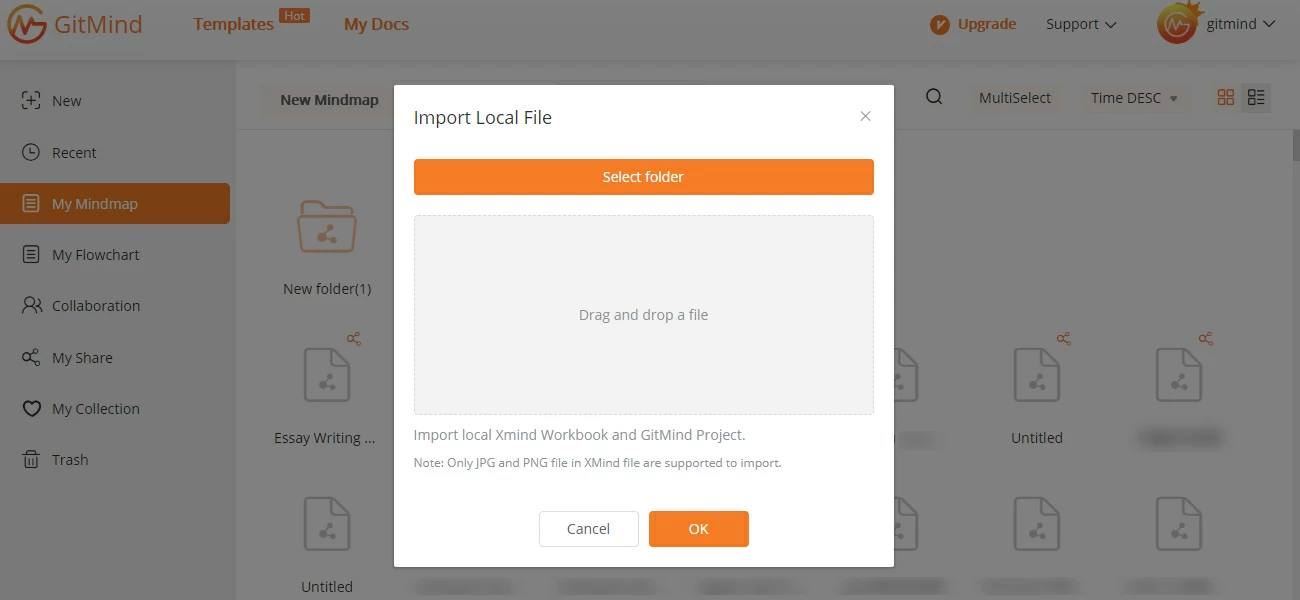This screenshot has width=1300, height=600.
Task: Close the Import Local File dialog
Action: point(866,116)
